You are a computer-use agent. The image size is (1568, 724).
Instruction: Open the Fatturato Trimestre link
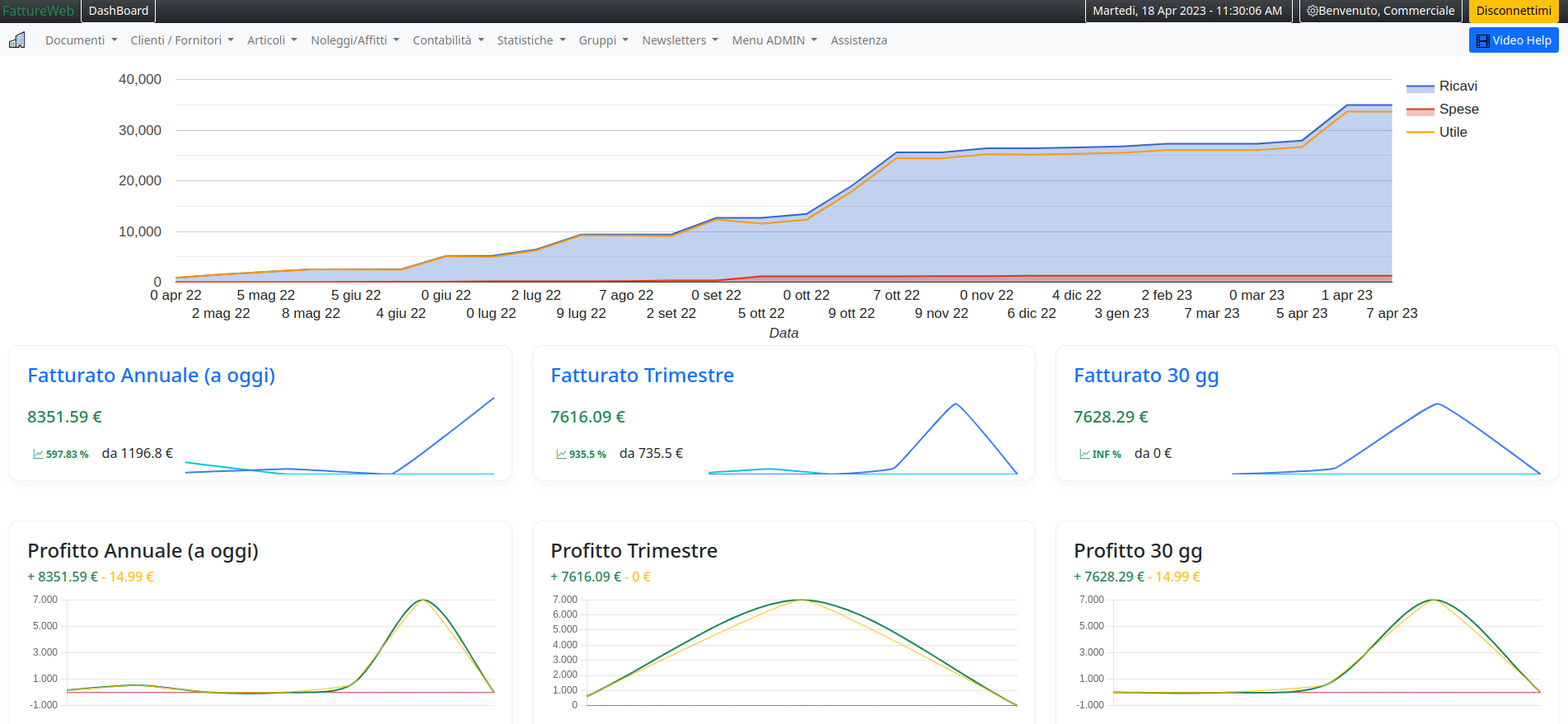point(642,376)
